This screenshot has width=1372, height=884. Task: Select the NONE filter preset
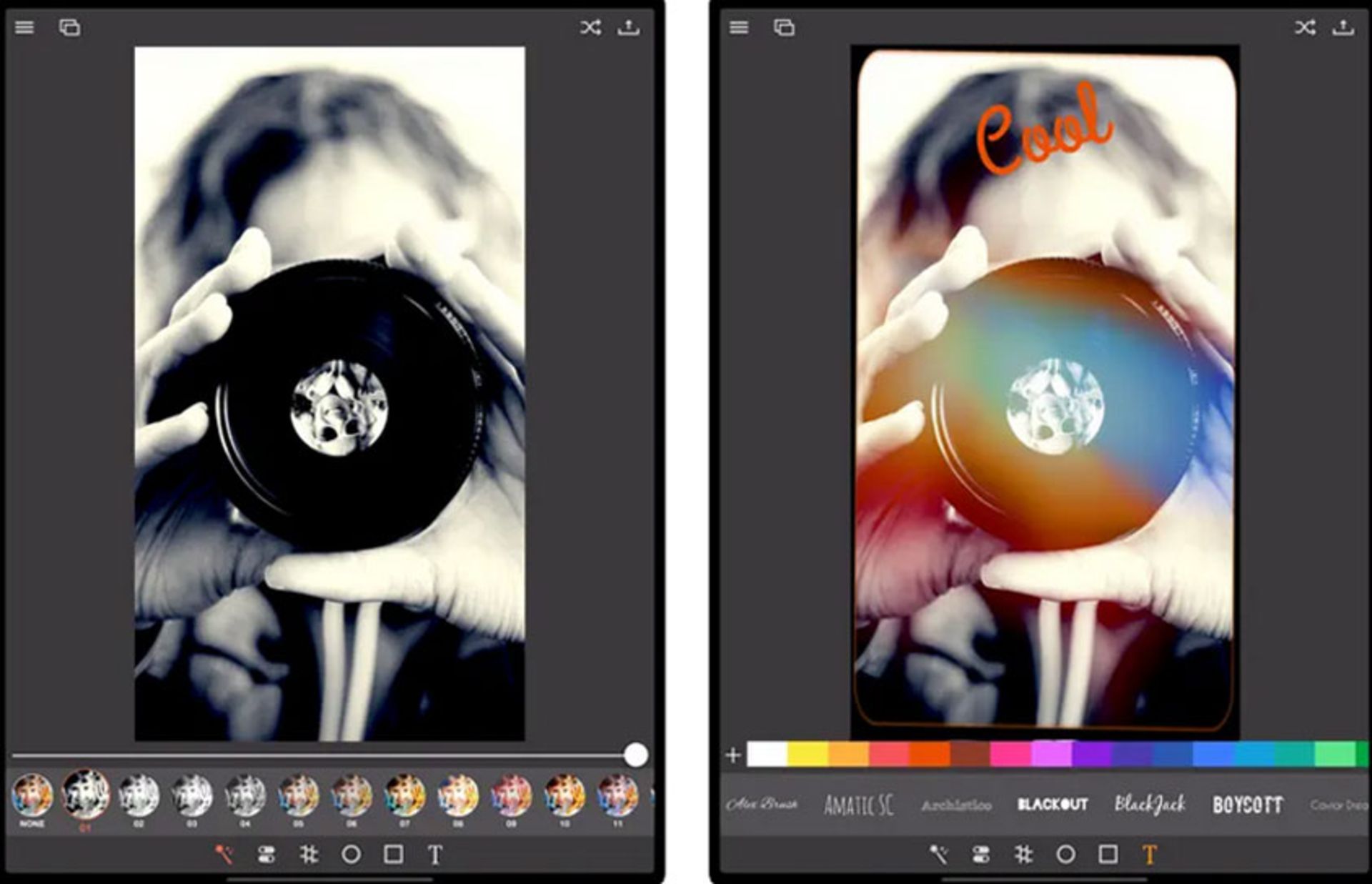32,795
